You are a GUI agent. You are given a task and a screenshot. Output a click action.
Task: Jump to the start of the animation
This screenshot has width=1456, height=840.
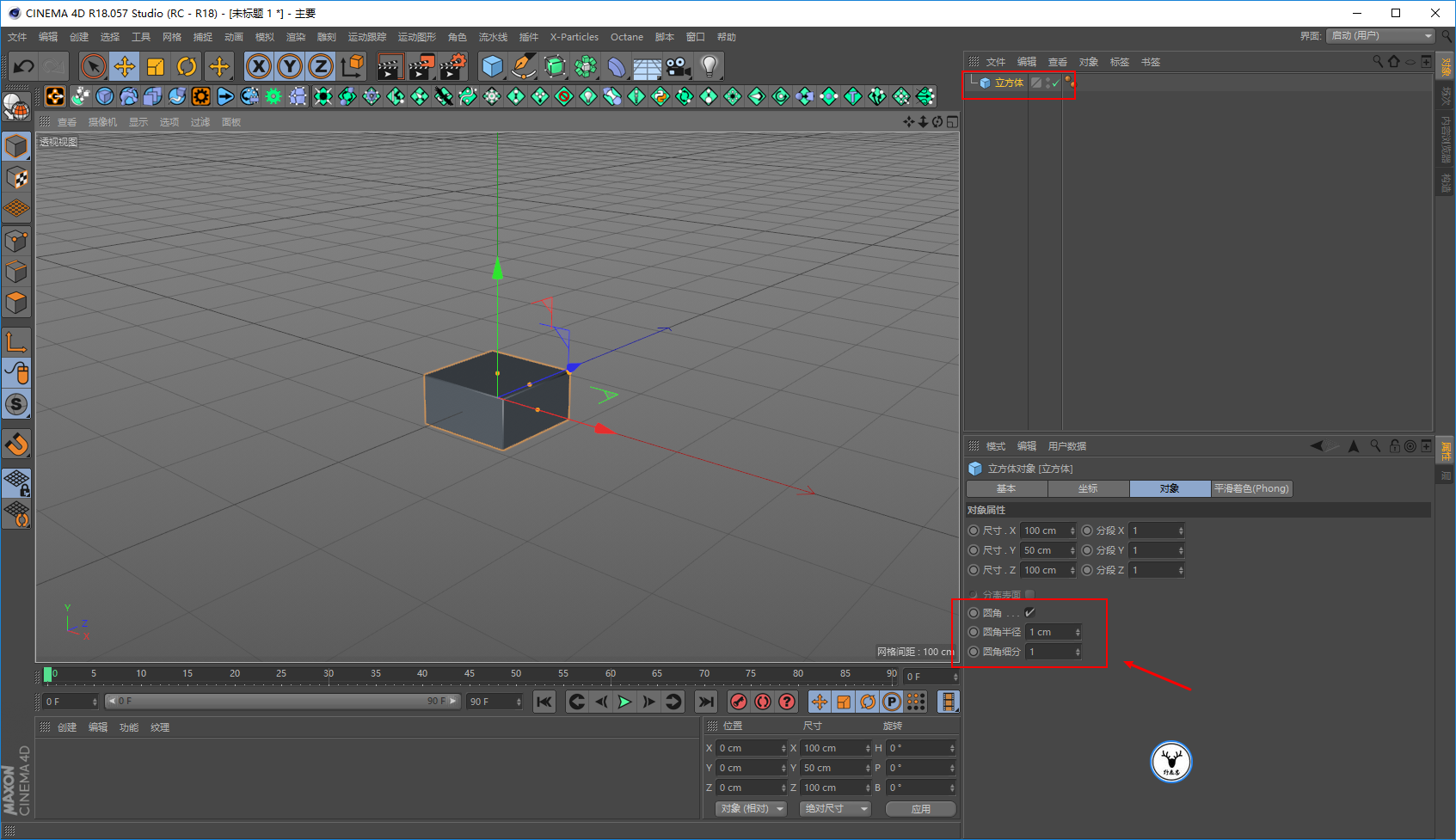click(x=544, y=702)
